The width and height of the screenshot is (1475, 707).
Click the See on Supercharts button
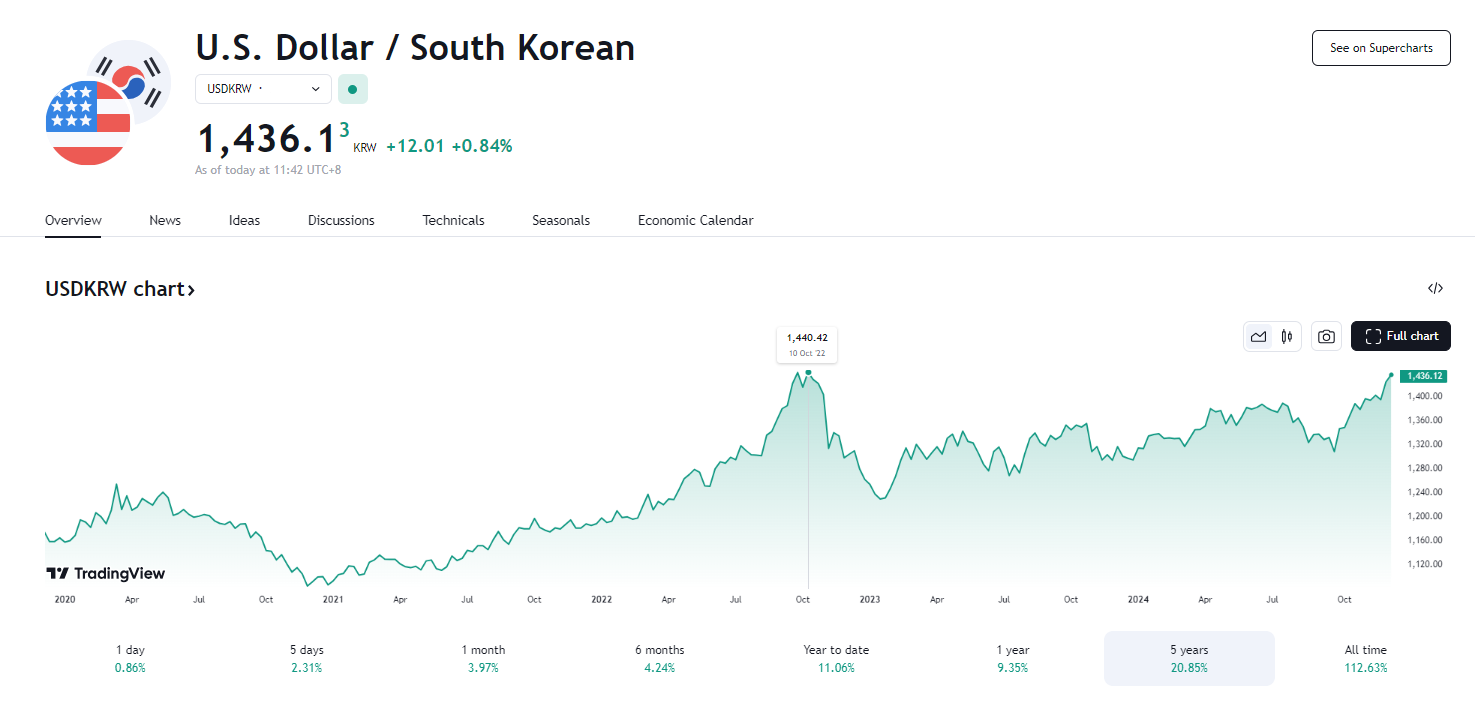pos(1380,48)
